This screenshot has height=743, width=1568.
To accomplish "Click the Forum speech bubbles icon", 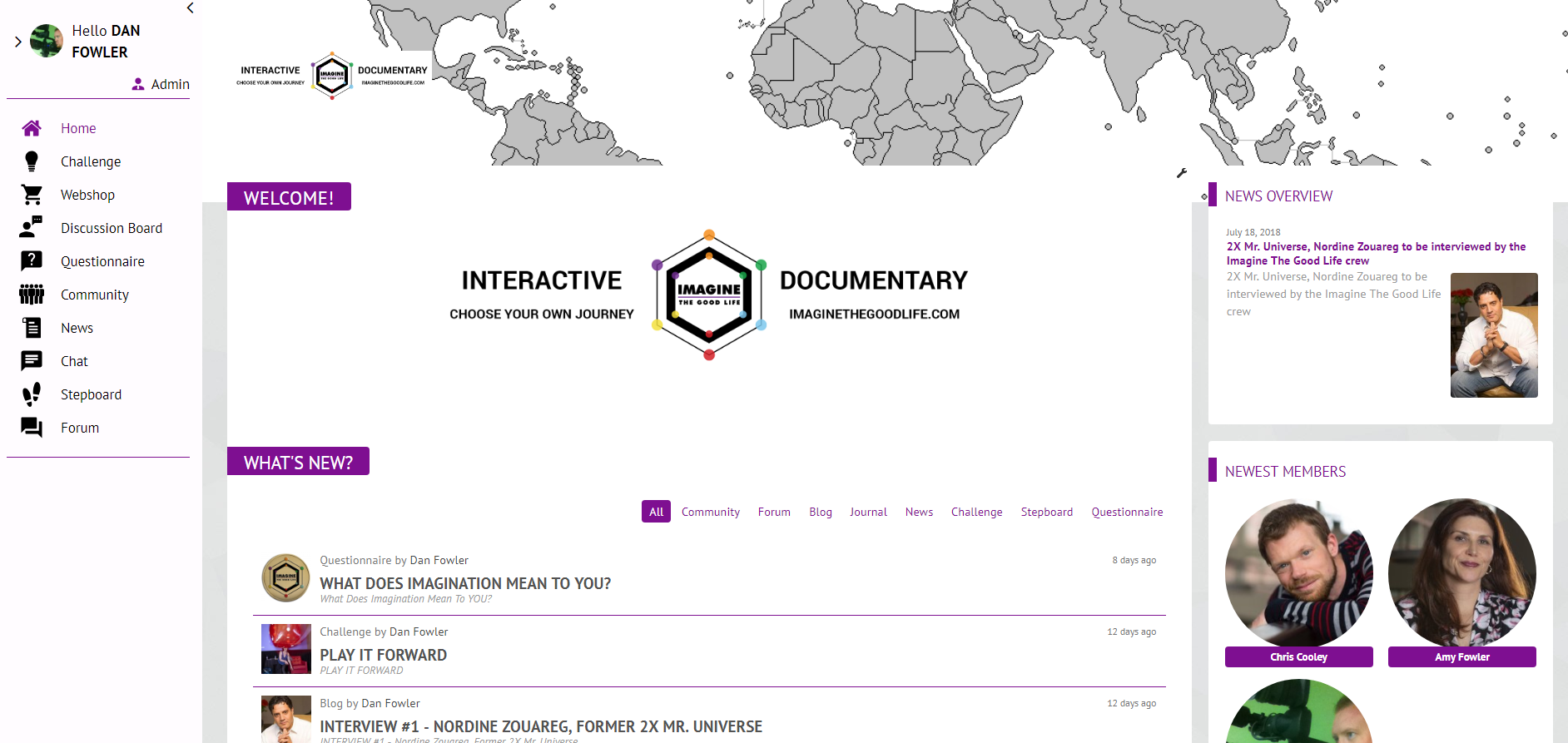I will [x=32, y=428].
